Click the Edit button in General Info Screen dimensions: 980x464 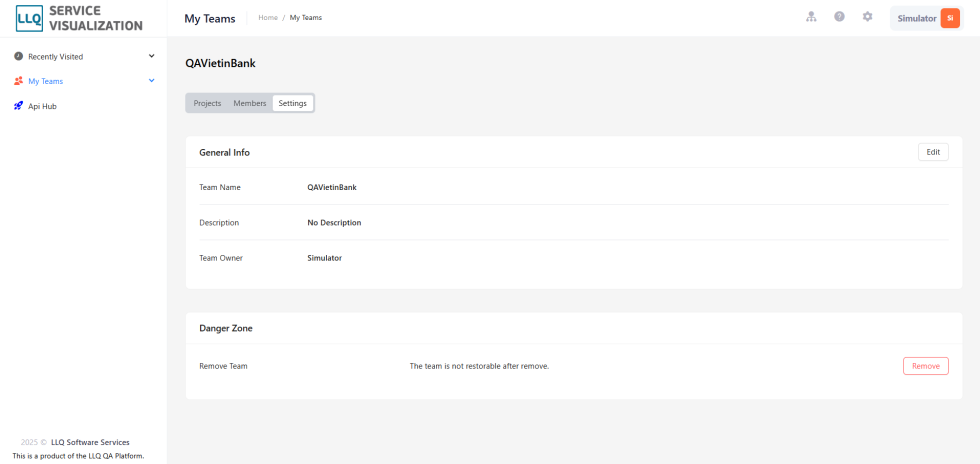click(x=933, y=152)
